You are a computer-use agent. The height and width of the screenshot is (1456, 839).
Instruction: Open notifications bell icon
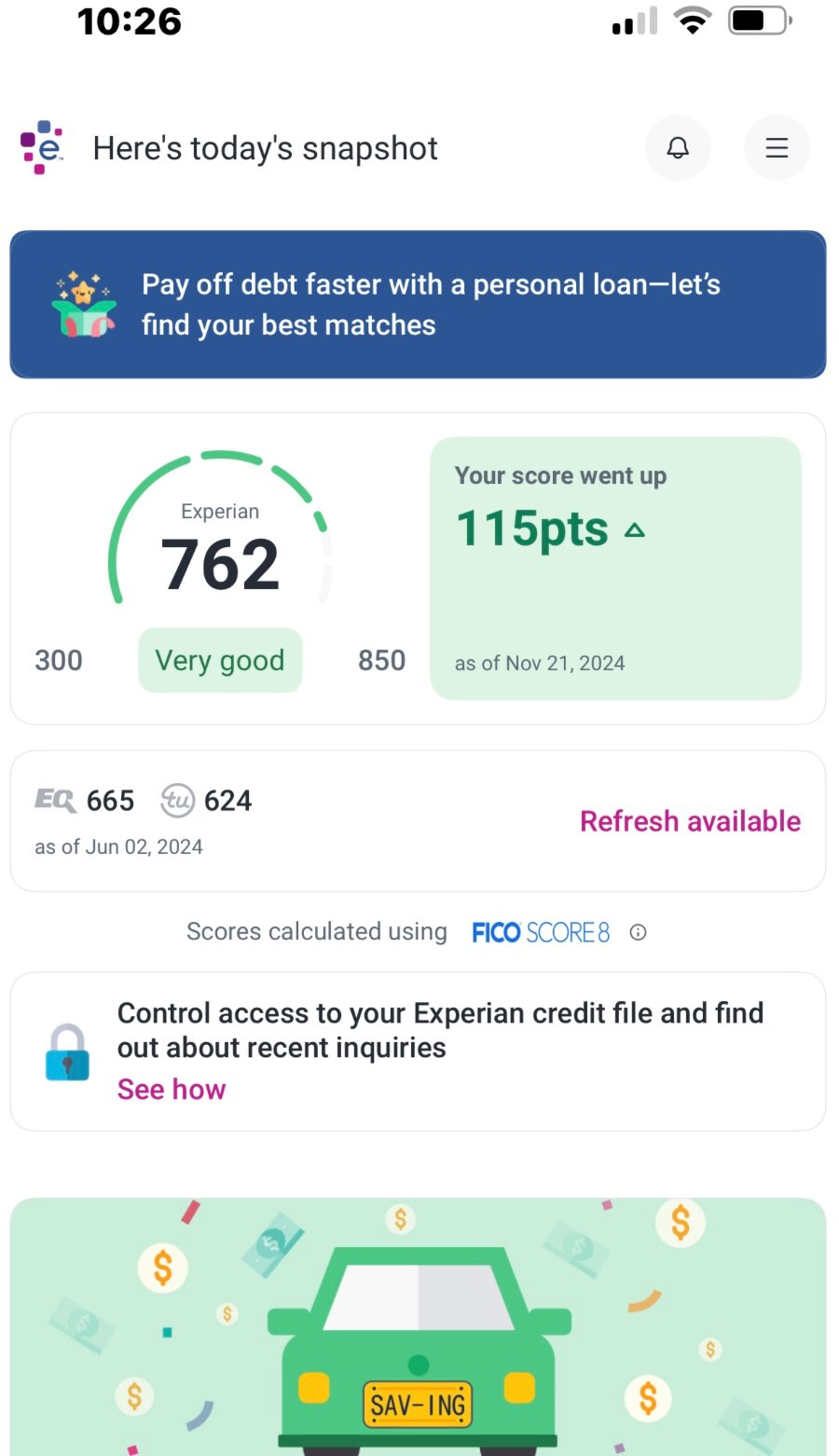click(678, 147)
